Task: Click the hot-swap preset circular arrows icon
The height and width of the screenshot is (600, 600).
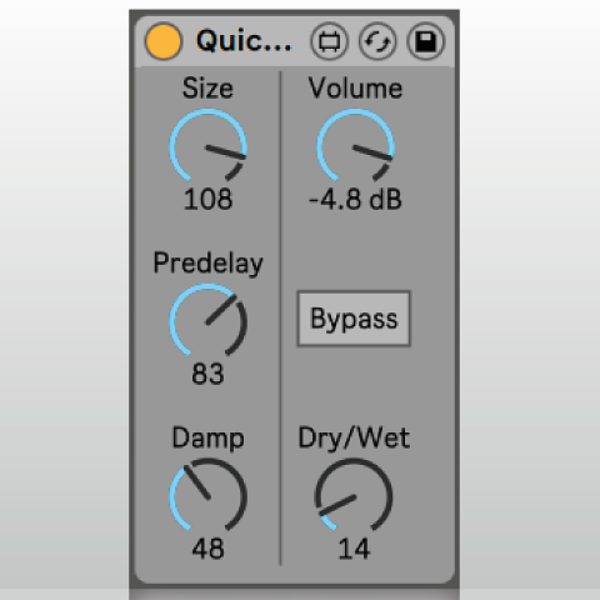Action: (x=377, y=41)
